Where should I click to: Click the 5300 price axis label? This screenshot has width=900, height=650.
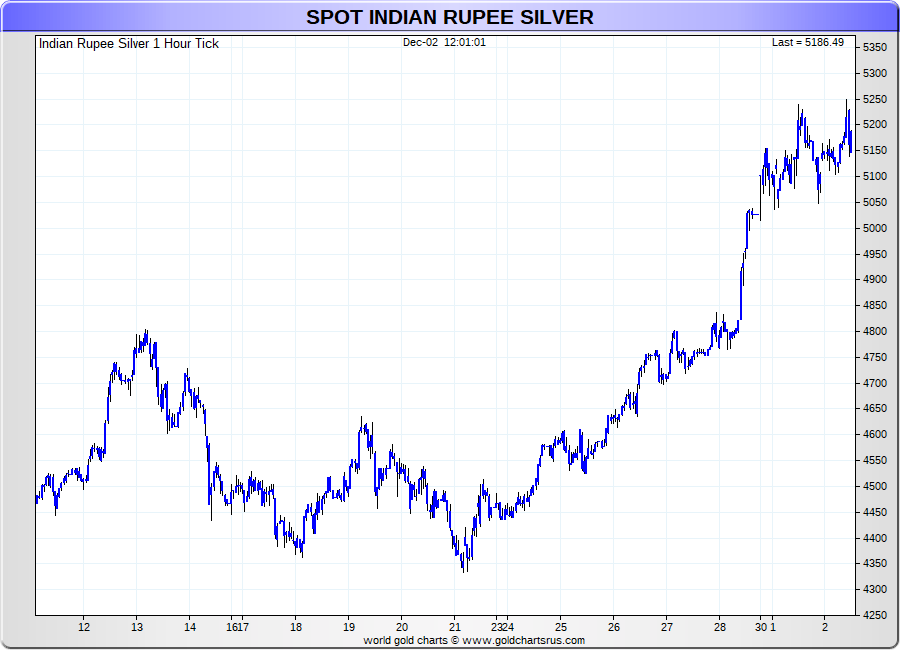point(875,73)
